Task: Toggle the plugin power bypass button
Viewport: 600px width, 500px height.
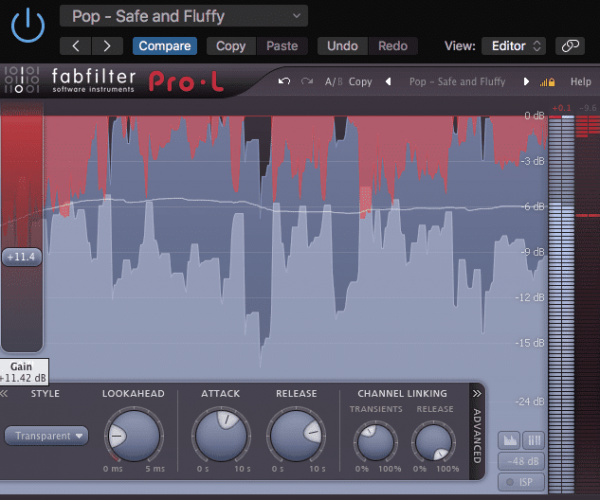Action: coord(28,25)
